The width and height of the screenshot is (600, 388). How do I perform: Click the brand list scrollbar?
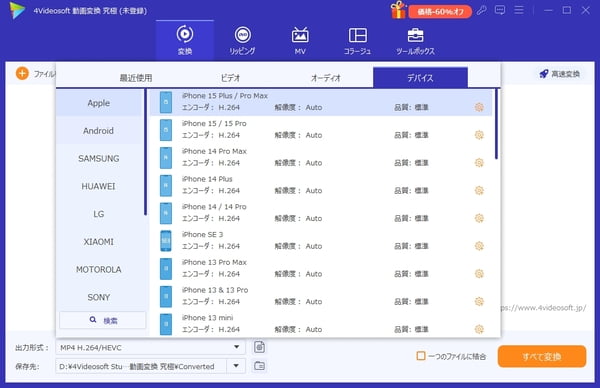coord(145,152)
